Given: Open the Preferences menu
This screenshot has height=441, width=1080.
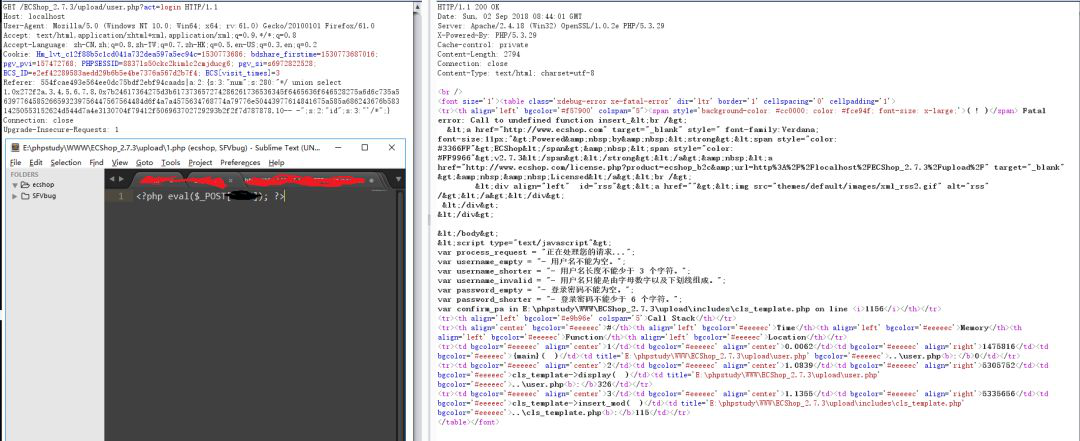Looking at the screenshot, I should [x=239, y=162].
